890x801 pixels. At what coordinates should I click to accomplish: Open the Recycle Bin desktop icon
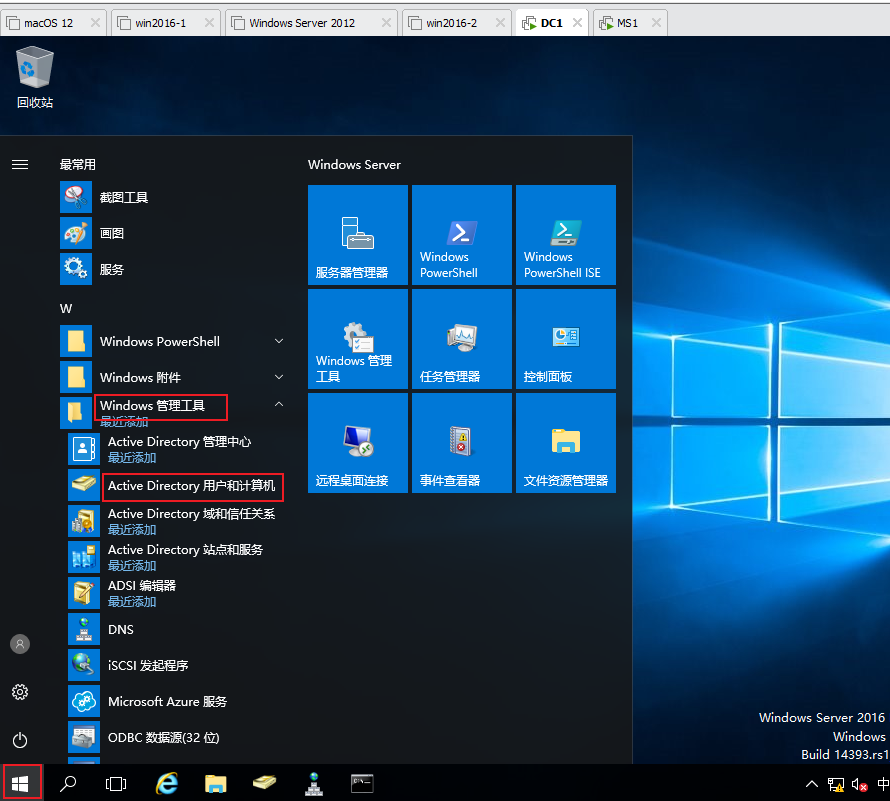pos(35,76)
